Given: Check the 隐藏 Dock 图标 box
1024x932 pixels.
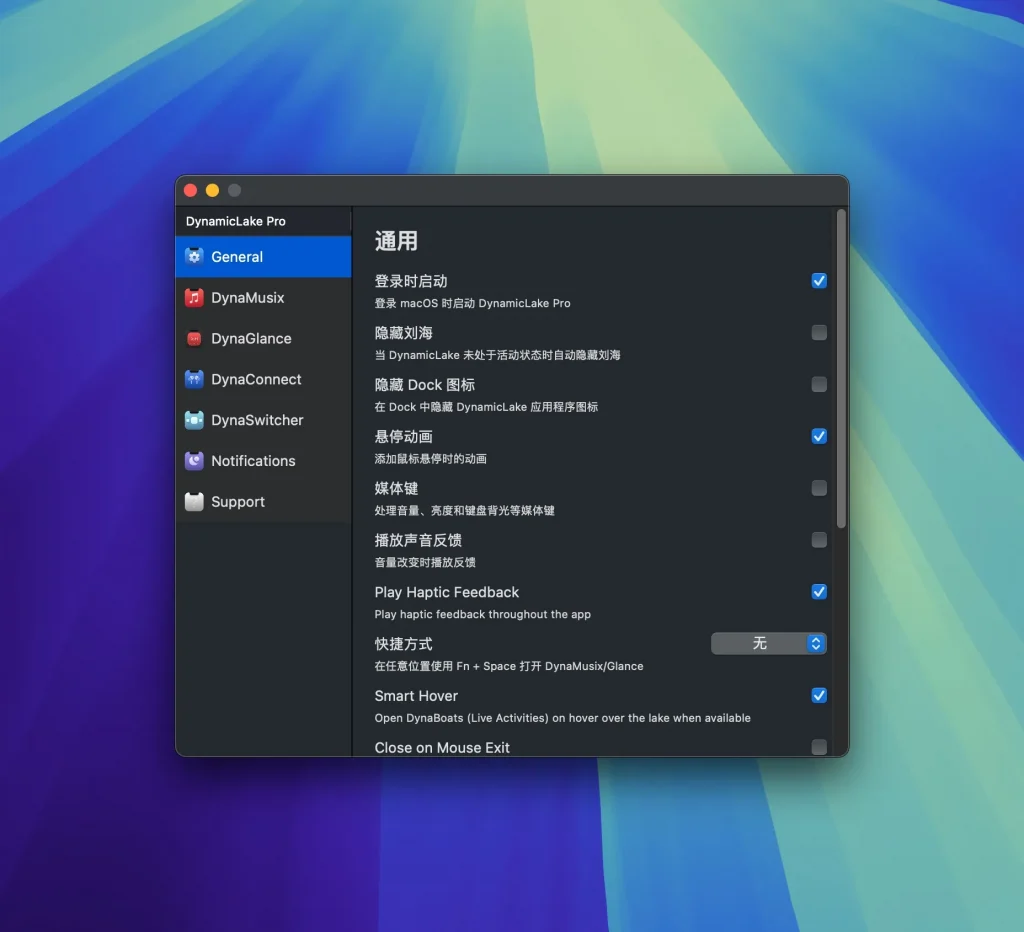Looking at the screenshot, I should [x=819, y=385].
